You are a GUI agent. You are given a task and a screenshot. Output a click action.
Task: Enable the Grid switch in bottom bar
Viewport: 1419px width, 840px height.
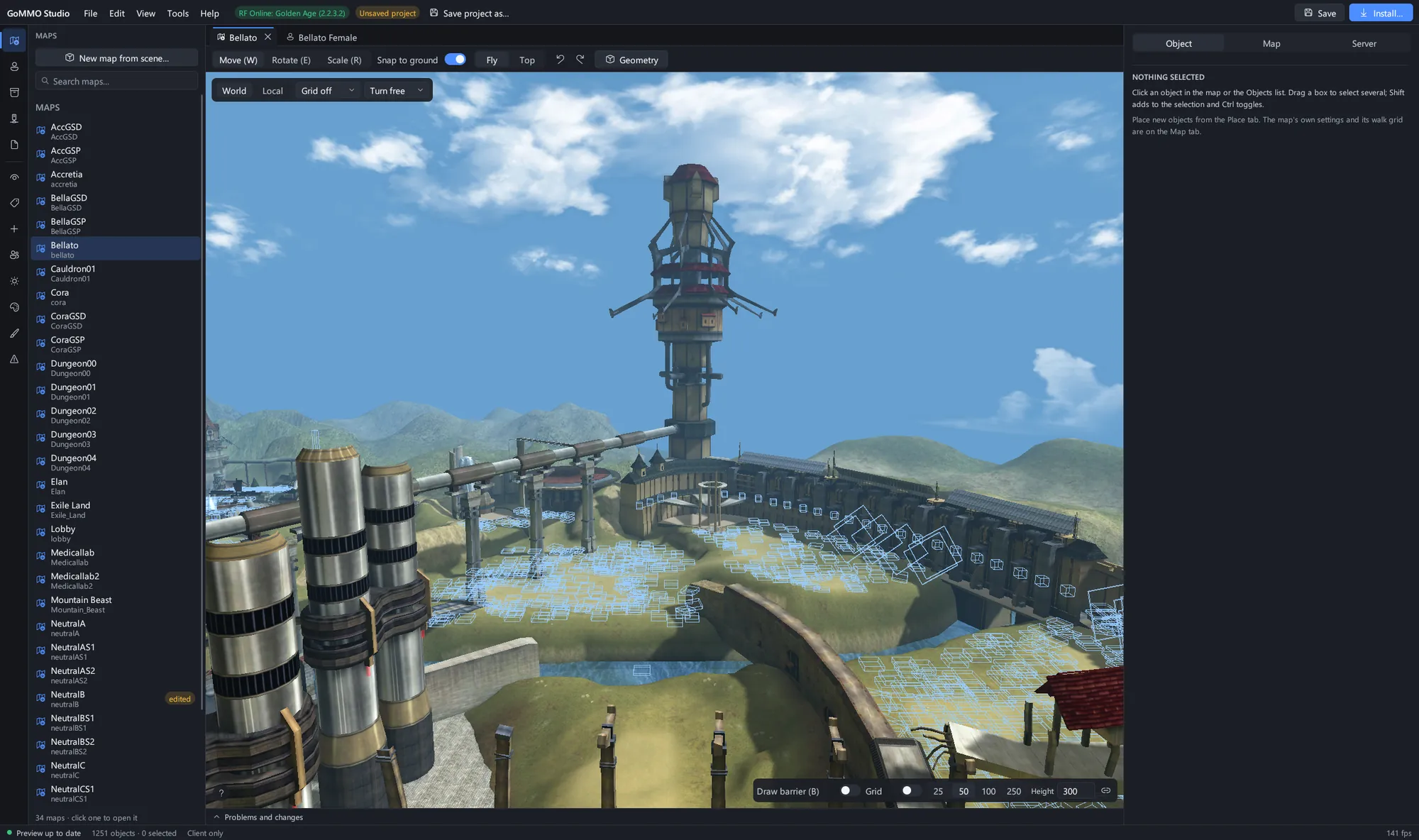click(x=911, y=790)
